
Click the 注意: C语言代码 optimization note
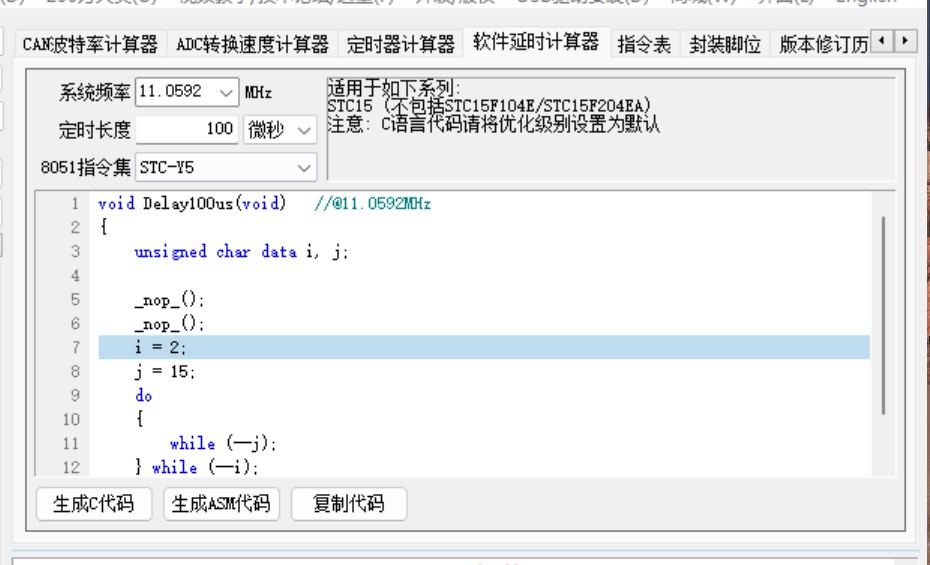pos(493,125)
